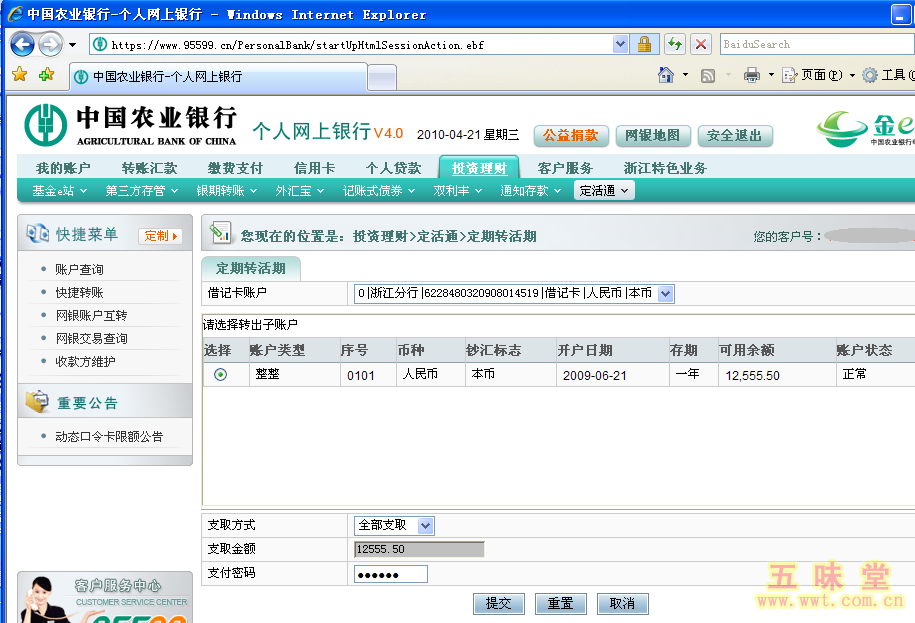Open the 转账汇款 tab

(149, 168)
